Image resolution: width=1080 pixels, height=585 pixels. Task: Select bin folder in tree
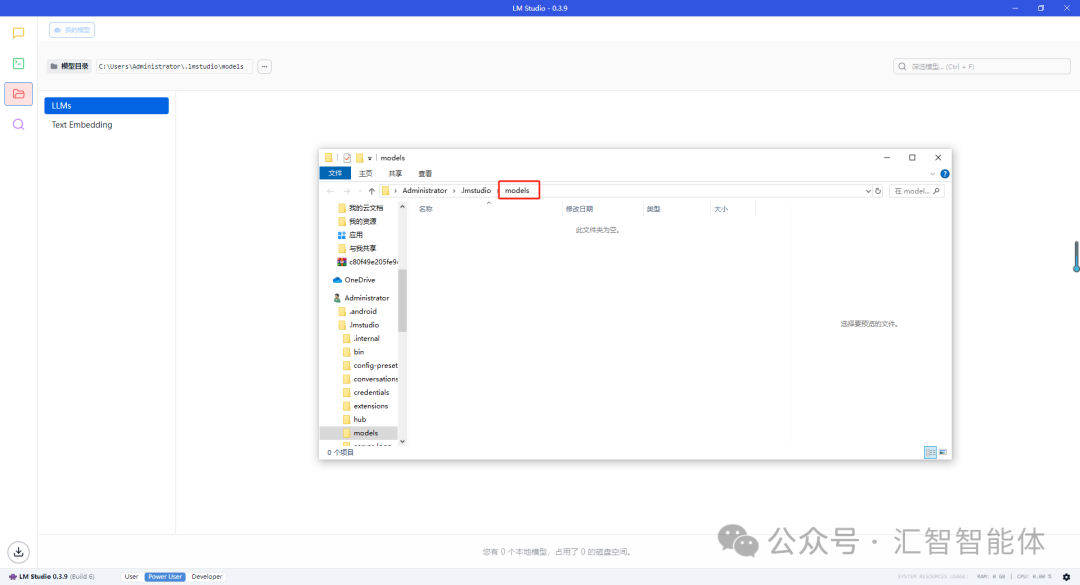pyautogui.click(x=353, y=352)
